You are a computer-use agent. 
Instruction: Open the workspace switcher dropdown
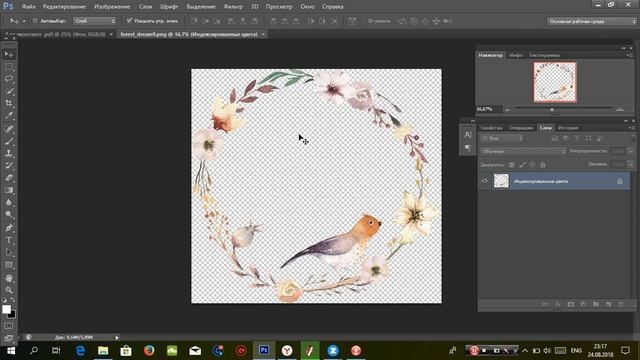[x=591, y=21]
